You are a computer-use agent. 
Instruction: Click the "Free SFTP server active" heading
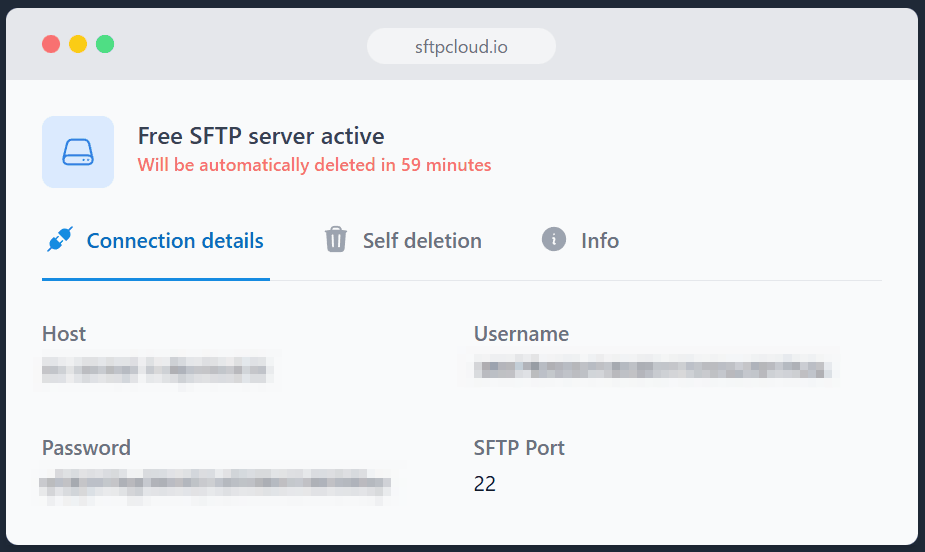click(x=261, y=136)
